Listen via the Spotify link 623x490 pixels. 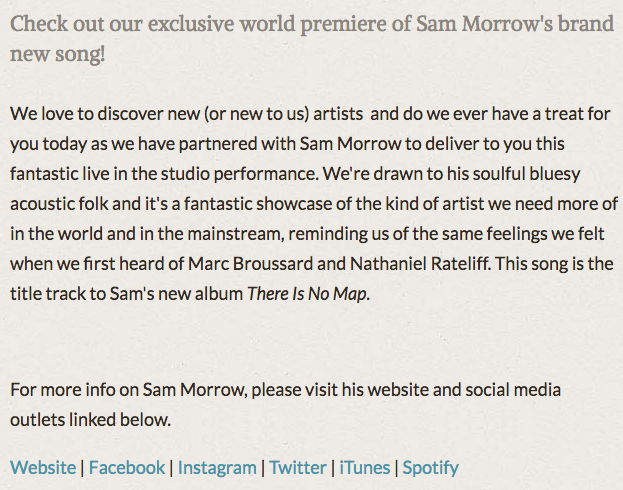[x=431, y=467]
